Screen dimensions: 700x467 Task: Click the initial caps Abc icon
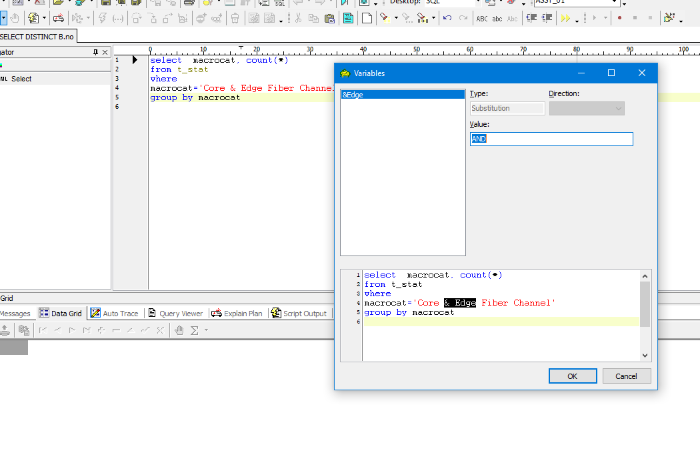coord(512,18)
